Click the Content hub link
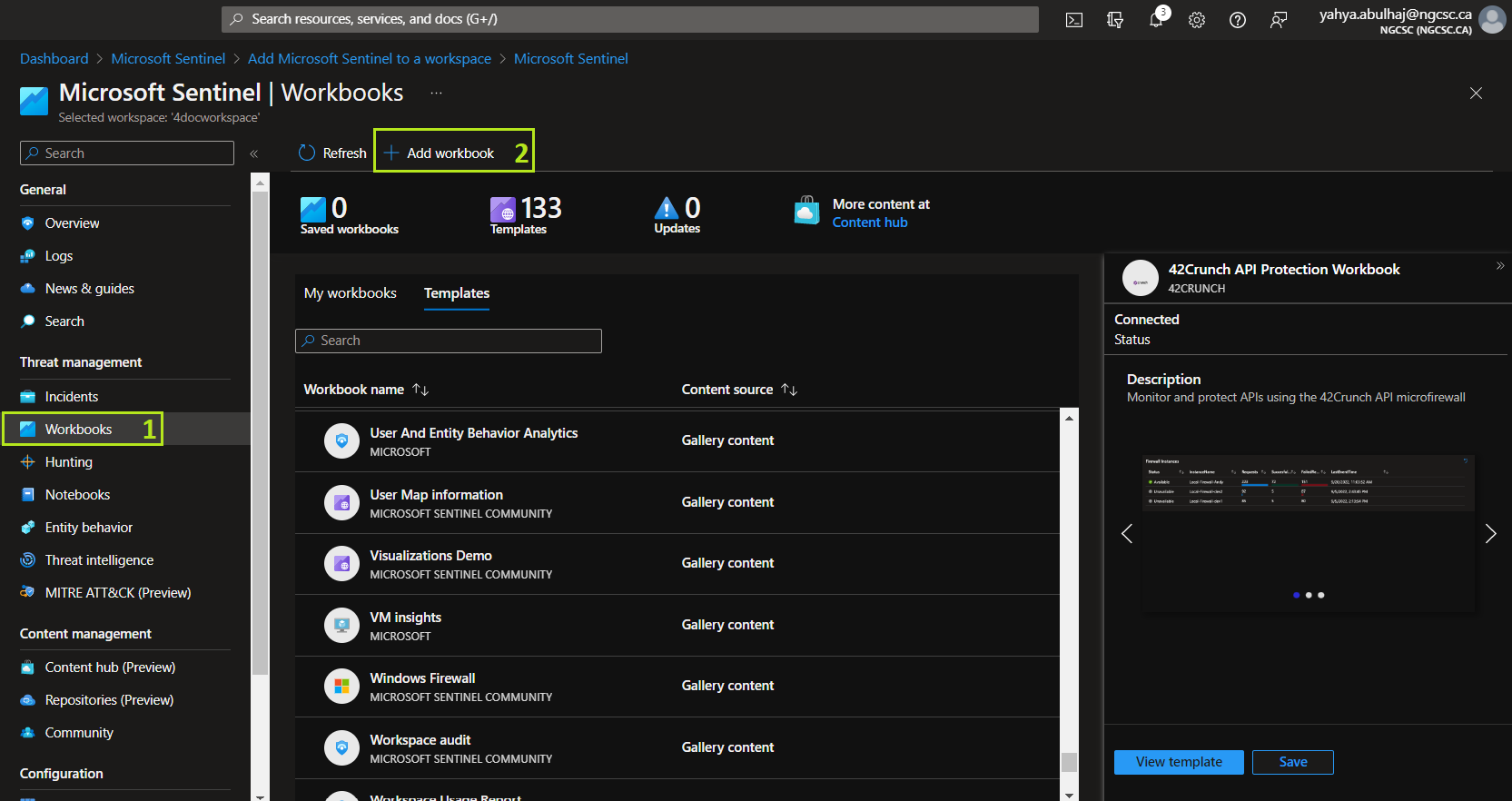This screenshot has height=801, width=1512. pyautogui.click(x=870, y=222)
